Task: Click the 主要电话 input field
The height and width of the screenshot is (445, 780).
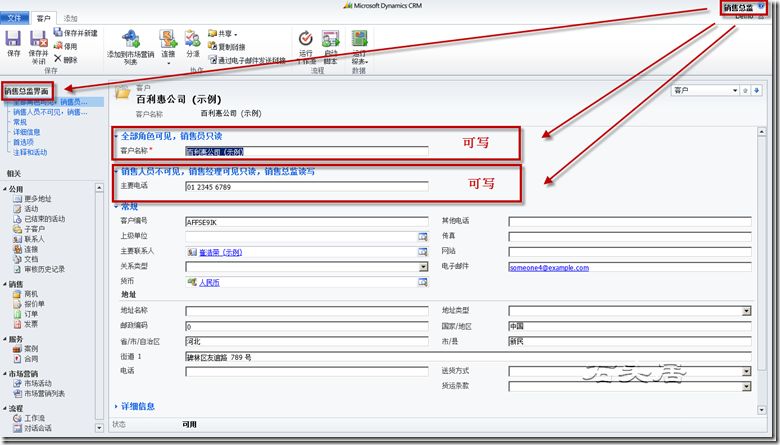Action: [x=306, y=187]
